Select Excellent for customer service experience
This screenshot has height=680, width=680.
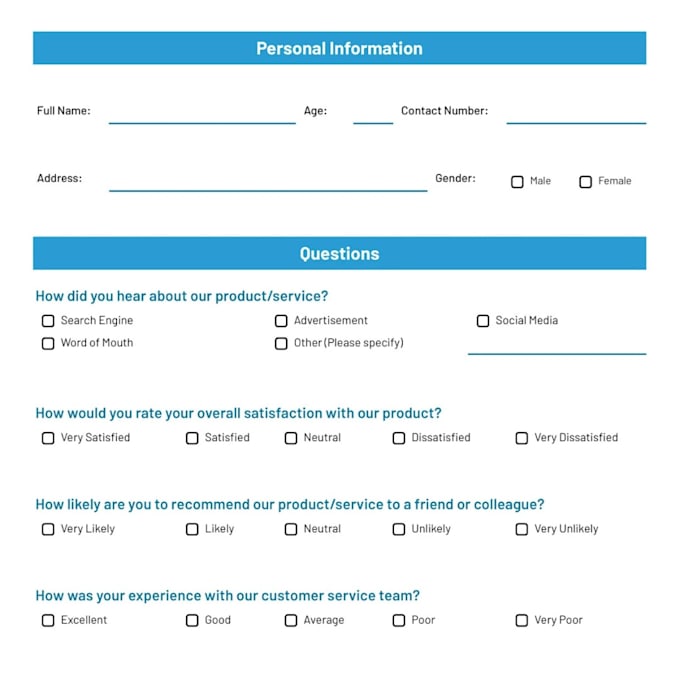point(48,621)
